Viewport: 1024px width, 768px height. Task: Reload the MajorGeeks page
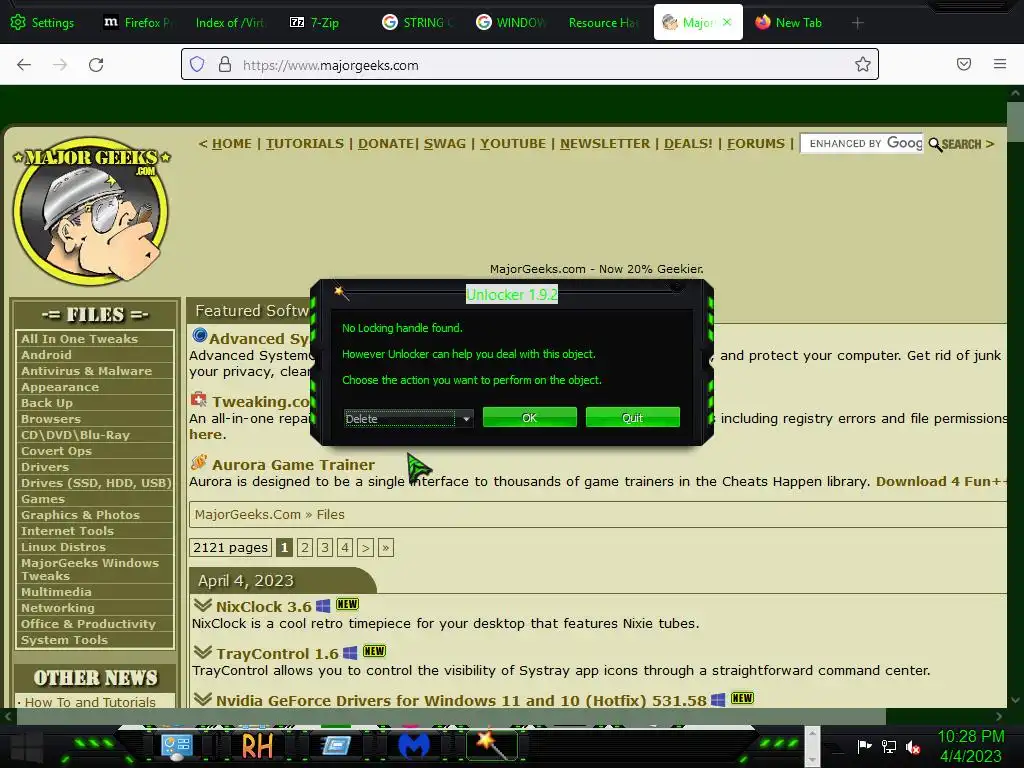pos(96,65)
